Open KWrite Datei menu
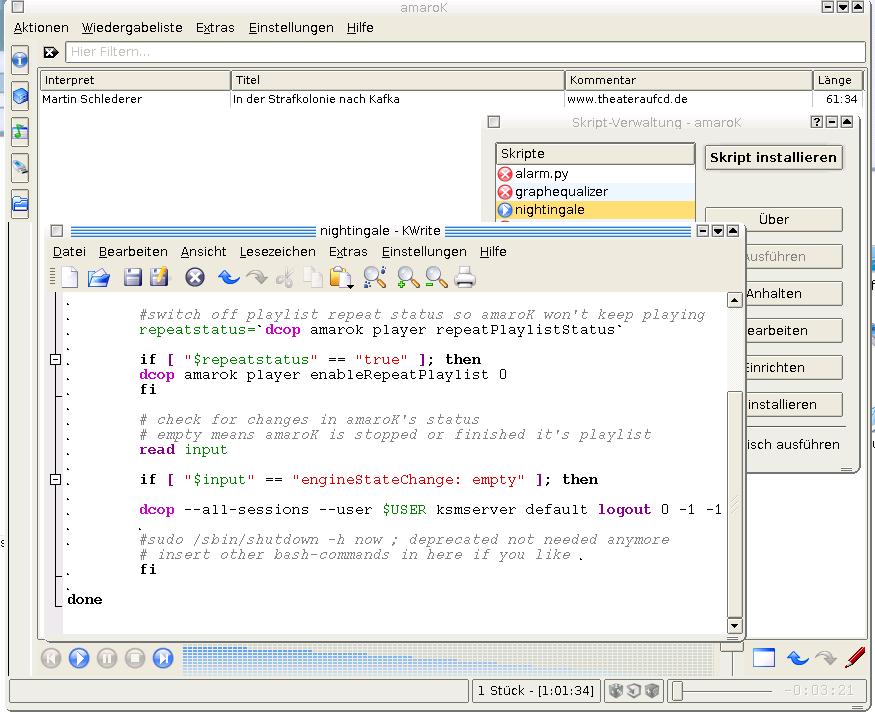Screen dimensions: 875x713 69,252
